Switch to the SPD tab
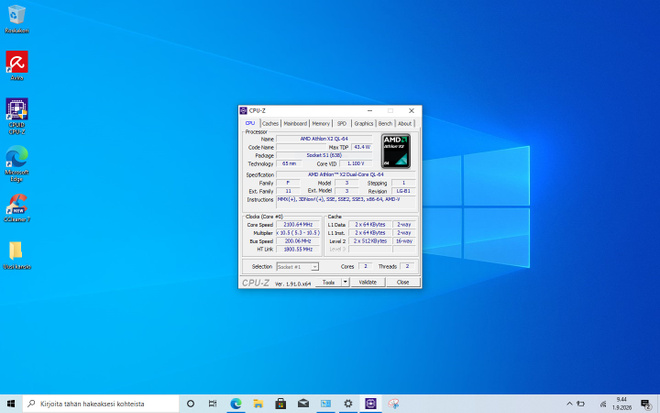This screenshot has width=660, height=413. [x=342, y=123]
